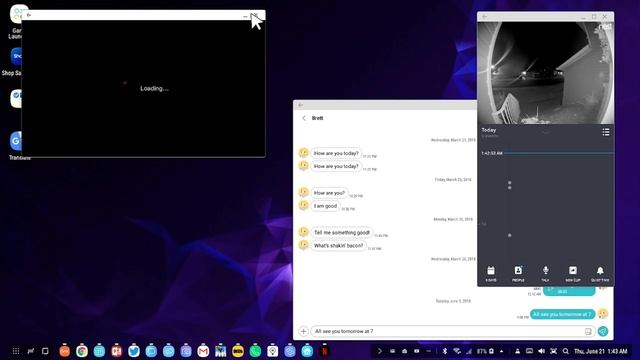
Task: Open the Wi-Fi status icon
Action: [457, 351]
